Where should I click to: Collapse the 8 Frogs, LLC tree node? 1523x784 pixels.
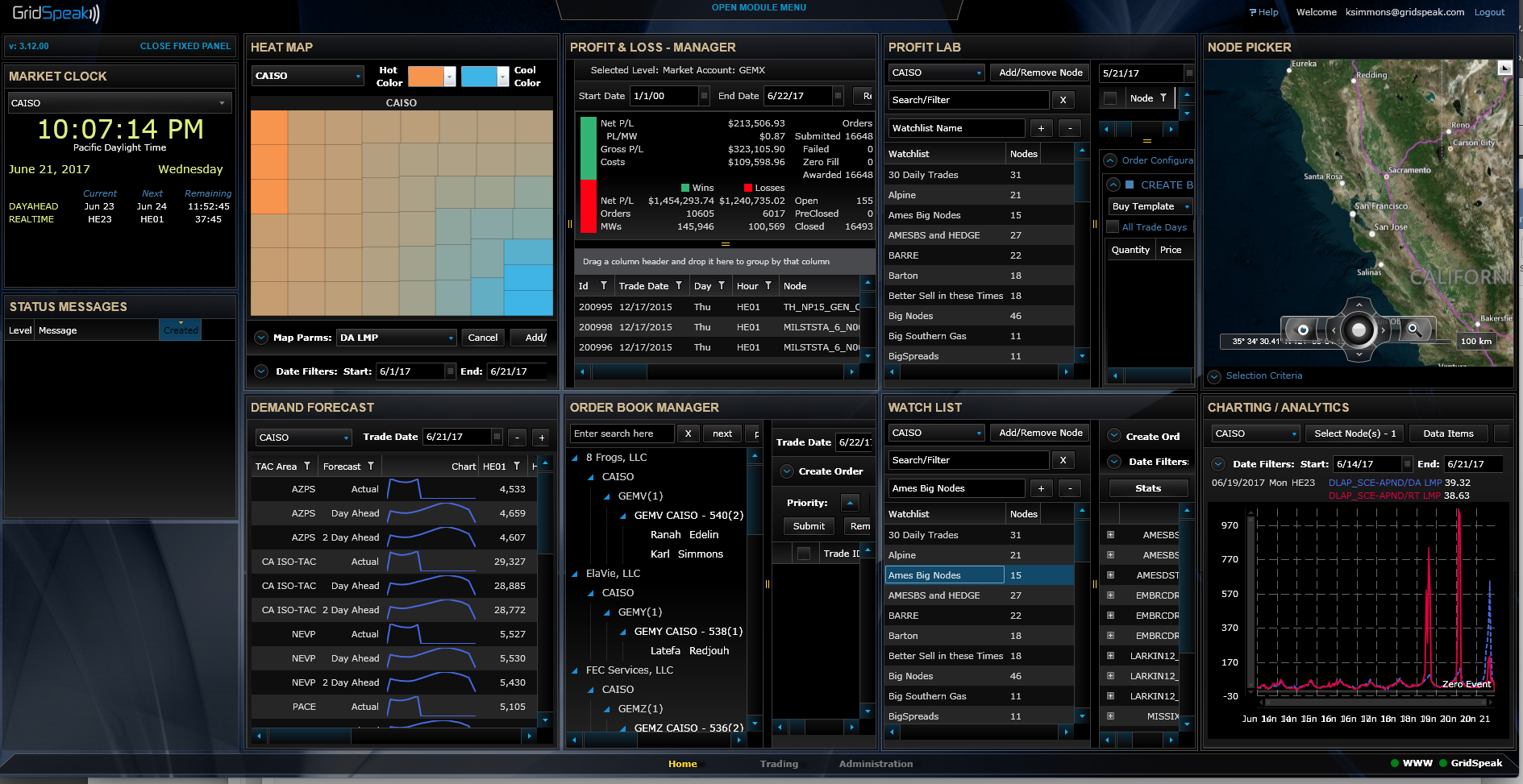[x=575, y=458]
